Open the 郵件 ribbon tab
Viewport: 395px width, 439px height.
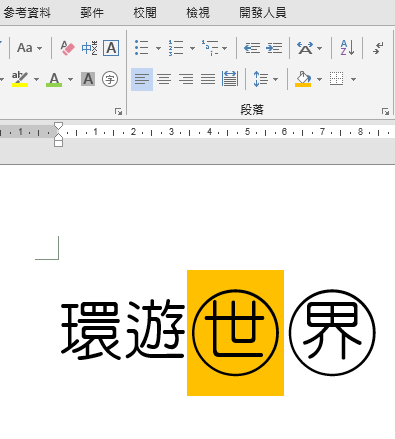point(92,13)
